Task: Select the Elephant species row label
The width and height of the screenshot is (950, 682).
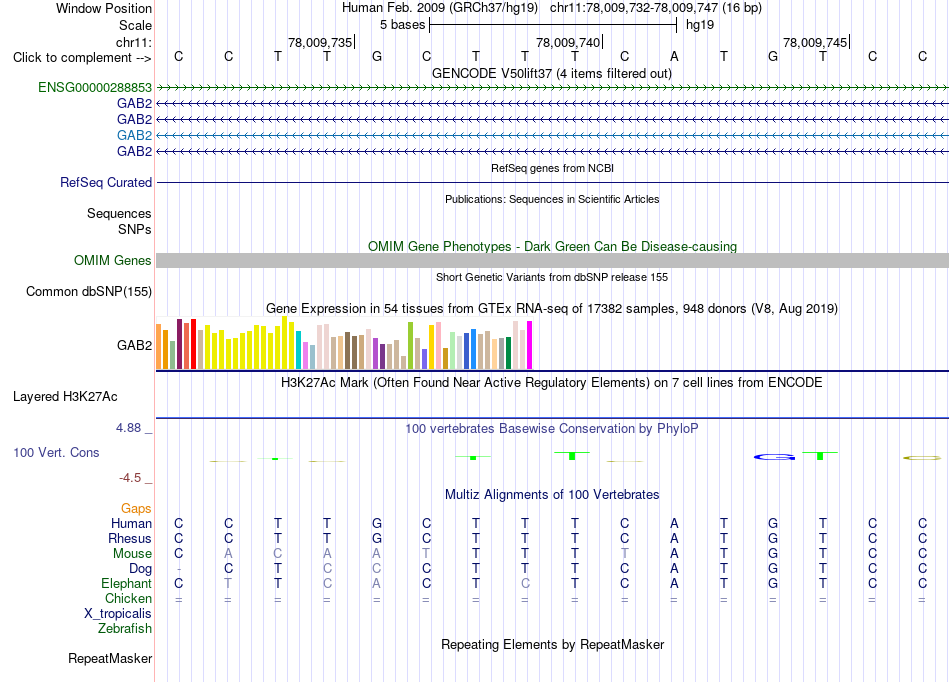Action: point(127,583)
